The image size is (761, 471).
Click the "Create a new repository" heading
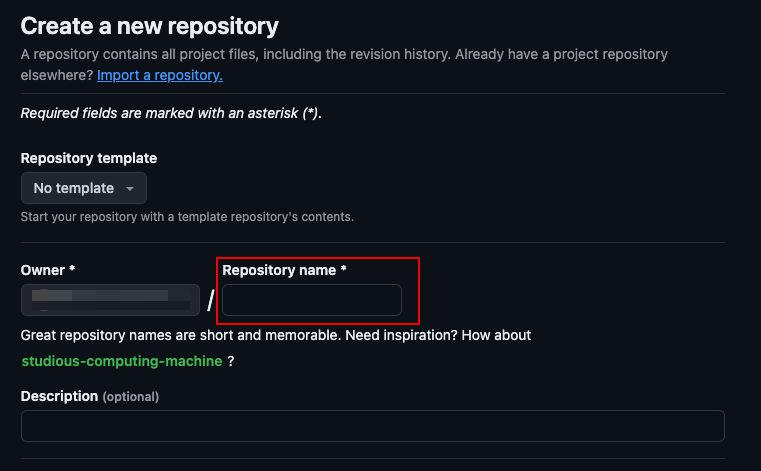click(150, 26)
